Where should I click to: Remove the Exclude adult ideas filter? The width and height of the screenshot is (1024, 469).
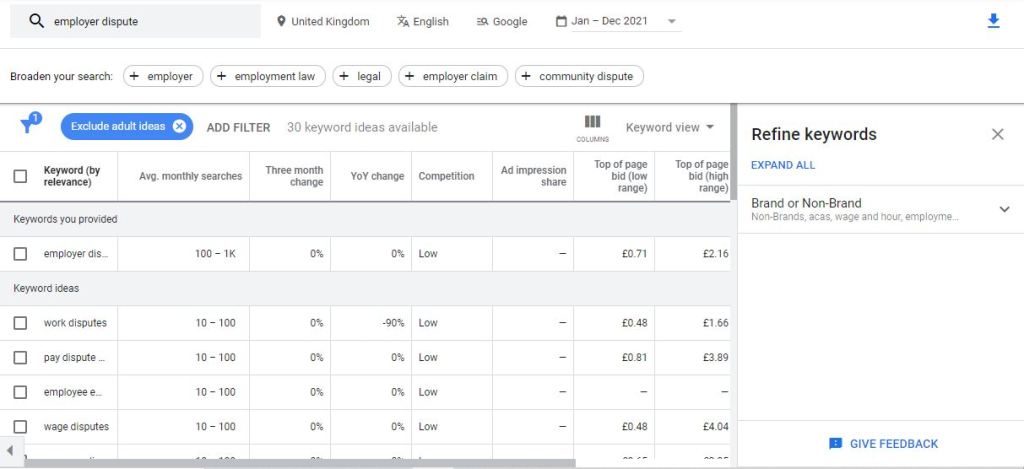(x=179, y=126)
